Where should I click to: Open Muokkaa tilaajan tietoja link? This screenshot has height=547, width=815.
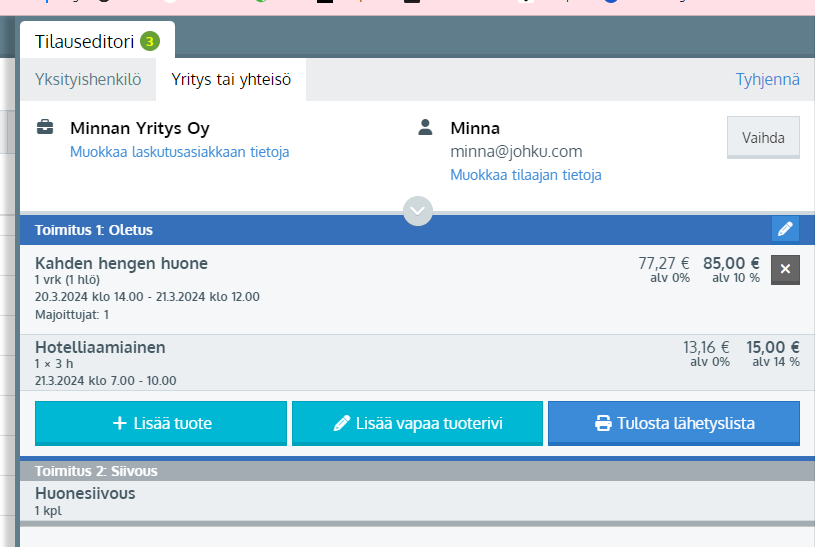(x=525, y=175)
